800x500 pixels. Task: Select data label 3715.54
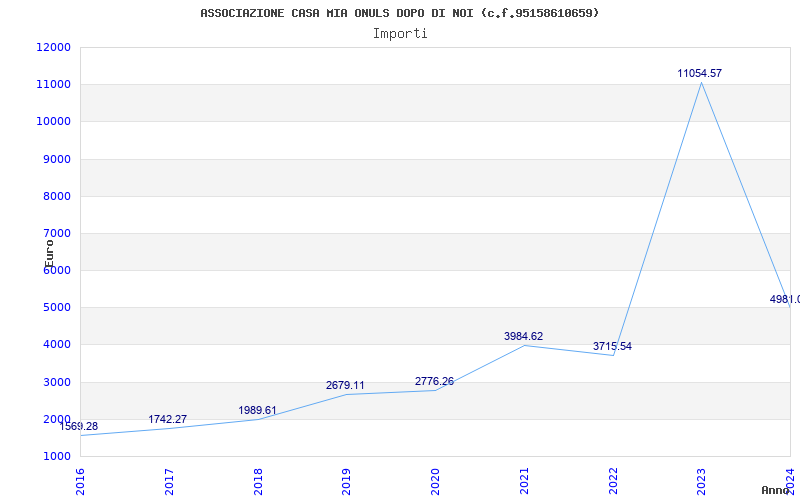(612, 347)
